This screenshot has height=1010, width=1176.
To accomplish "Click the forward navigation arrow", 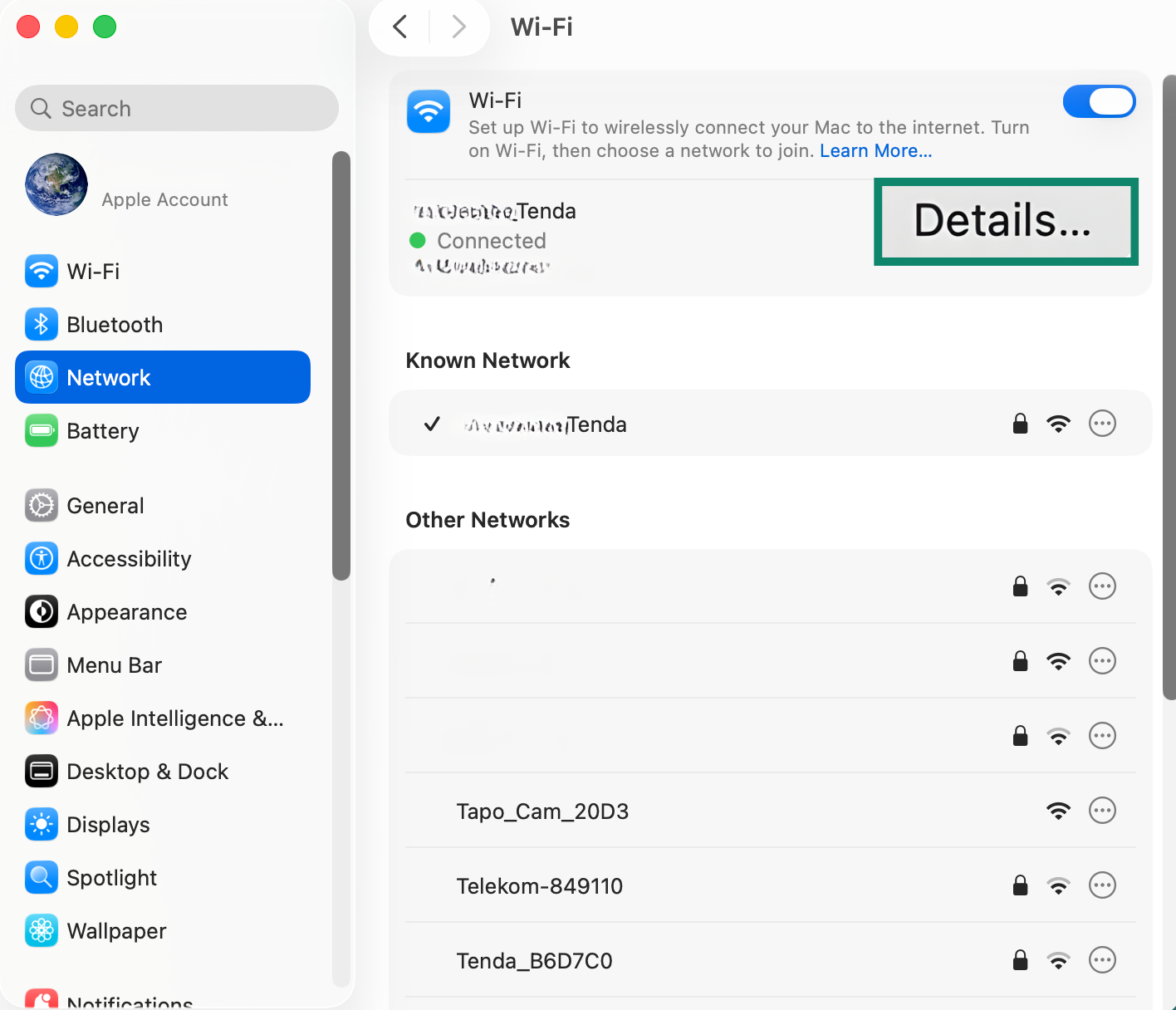I will (459, 27).
